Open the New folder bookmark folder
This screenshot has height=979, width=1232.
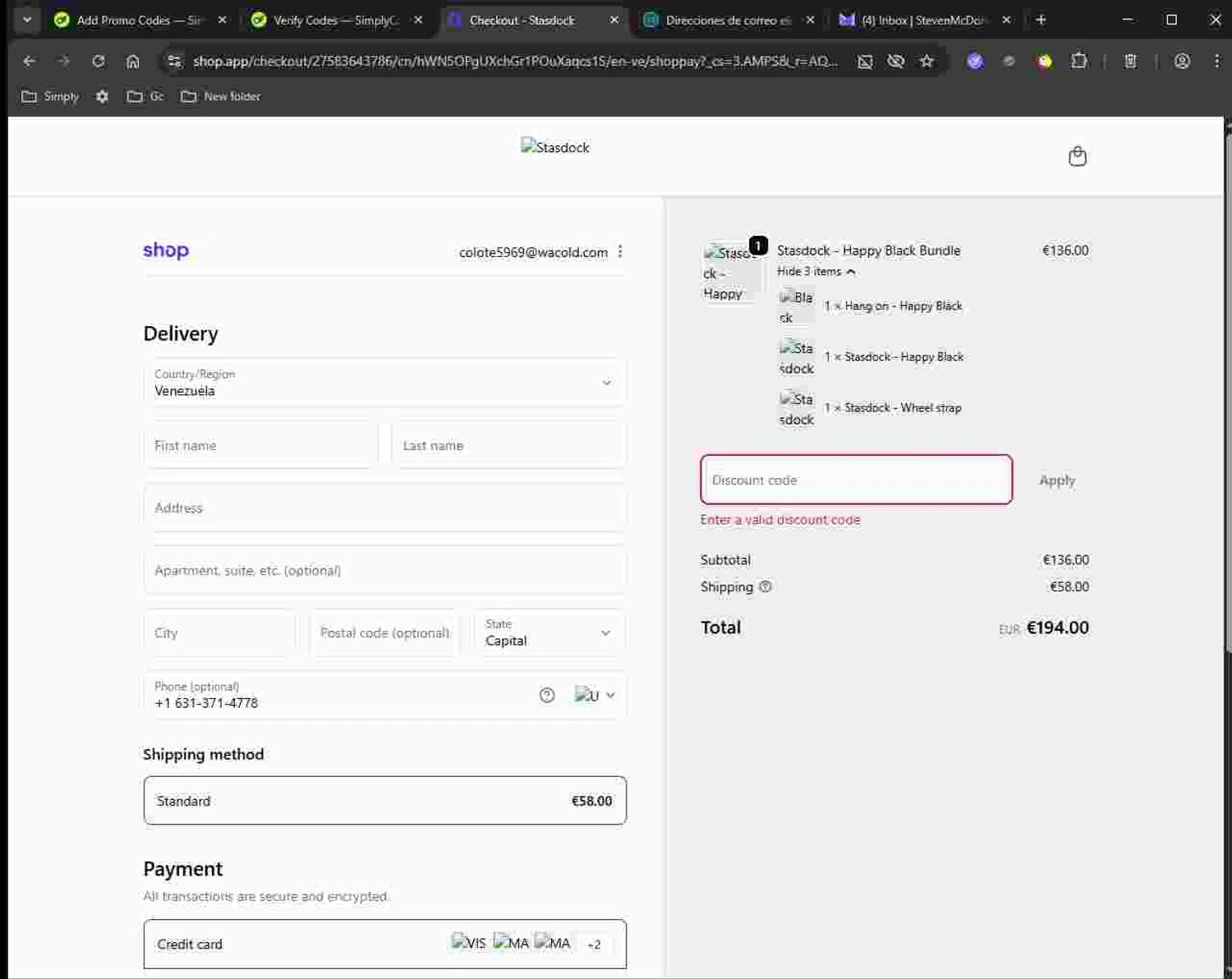click(x=221, y=96)
